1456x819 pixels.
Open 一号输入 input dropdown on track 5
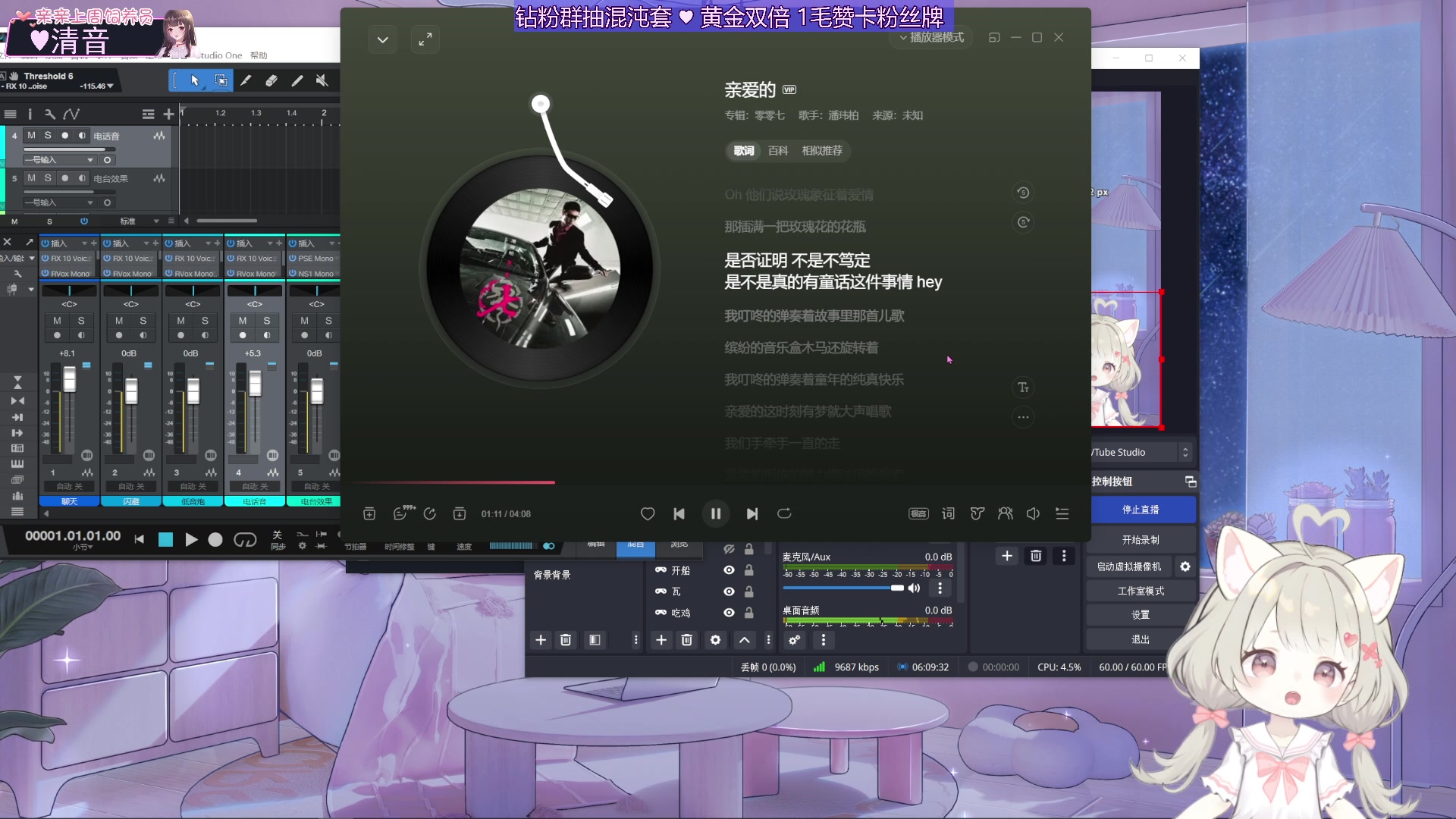[x=59, y=202]
